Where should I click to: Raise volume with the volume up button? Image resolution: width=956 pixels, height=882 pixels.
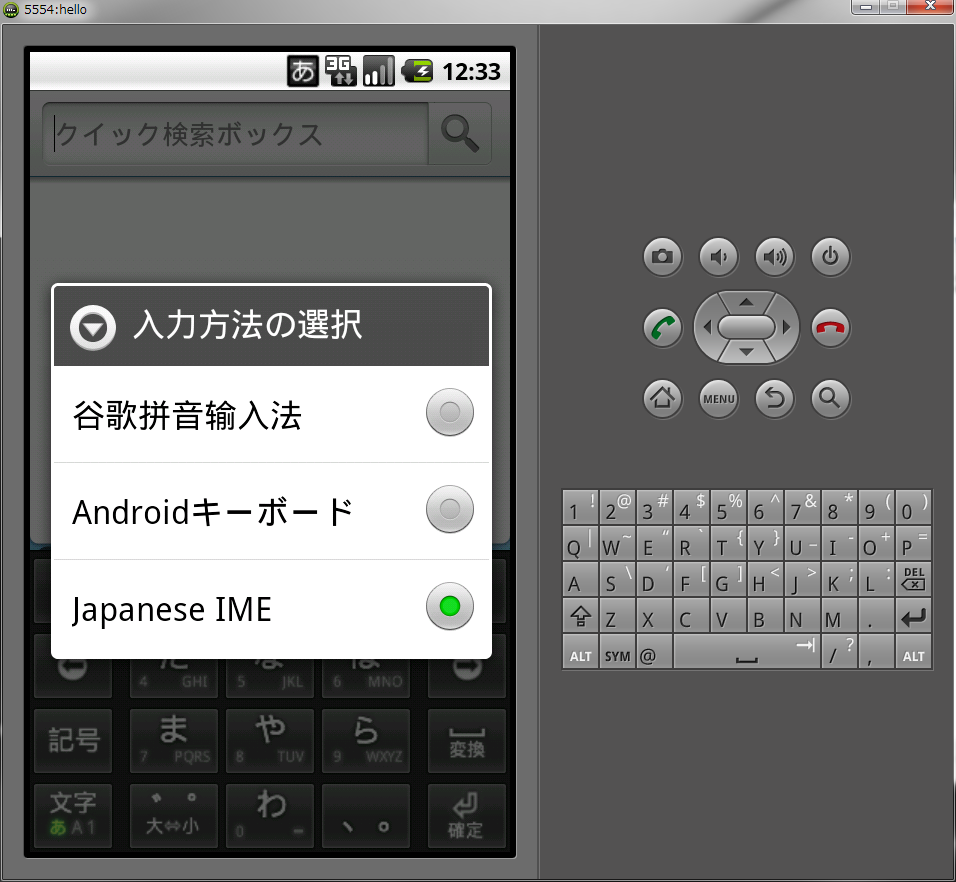coord(774,256)
